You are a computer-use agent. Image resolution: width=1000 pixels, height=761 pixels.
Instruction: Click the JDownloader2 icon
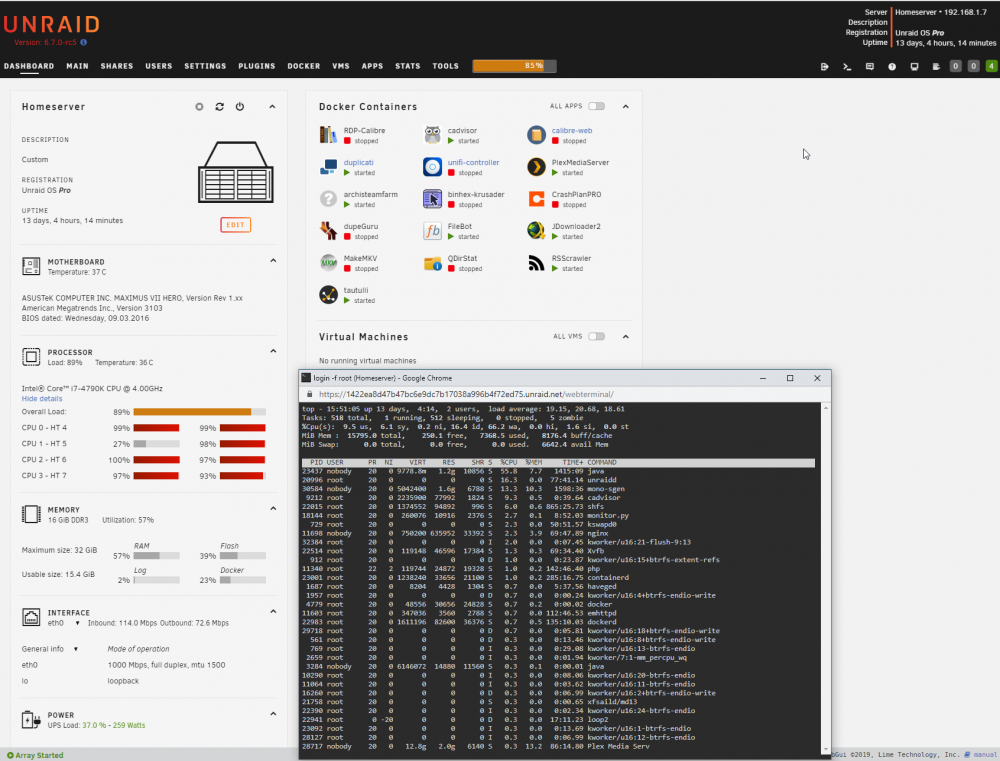click(x=536, y=230)
